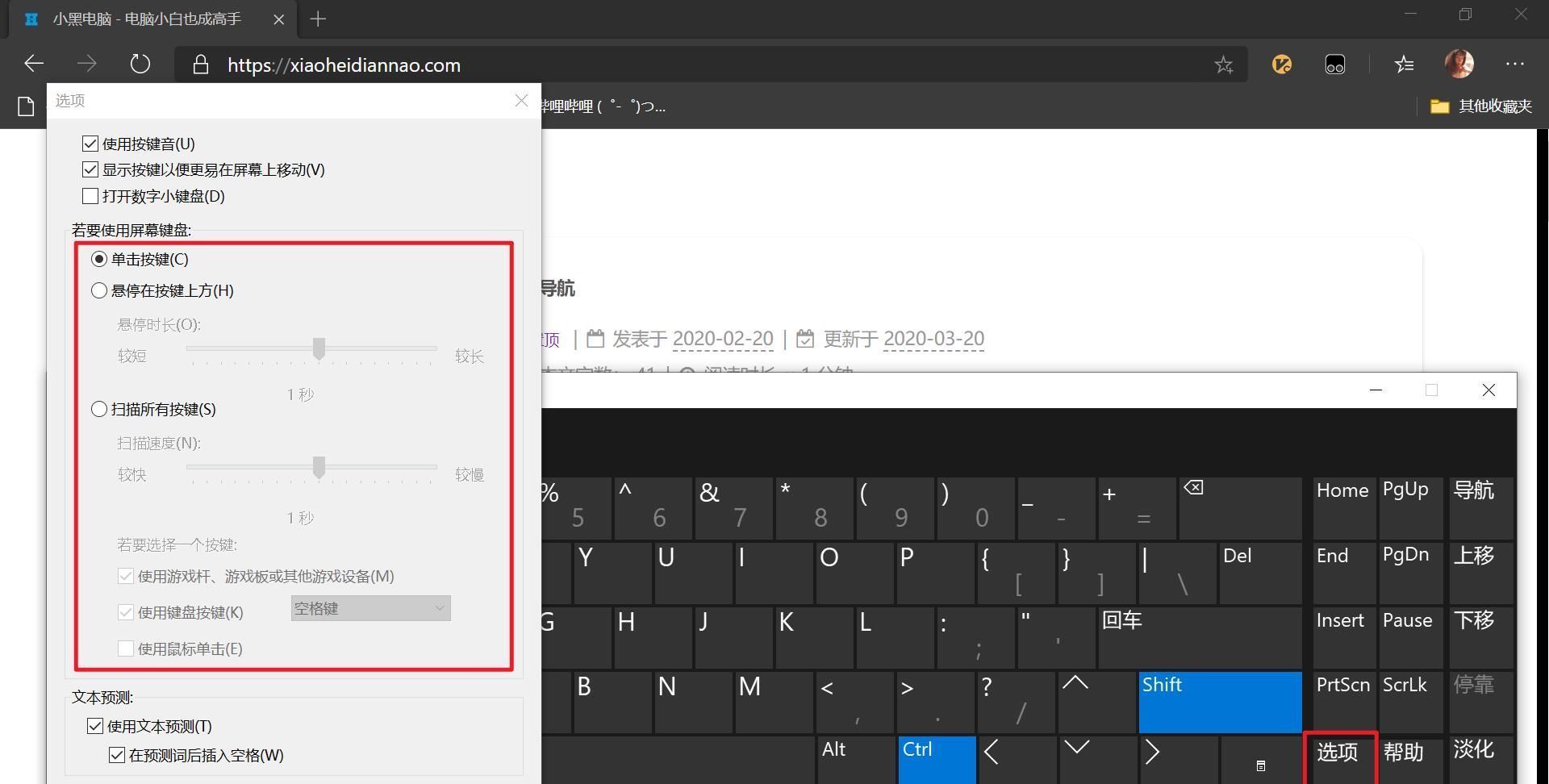Click the blue Shift key
This screenshot has width=1549, height=784.
pyautogui.click(x=1220, y=702)
